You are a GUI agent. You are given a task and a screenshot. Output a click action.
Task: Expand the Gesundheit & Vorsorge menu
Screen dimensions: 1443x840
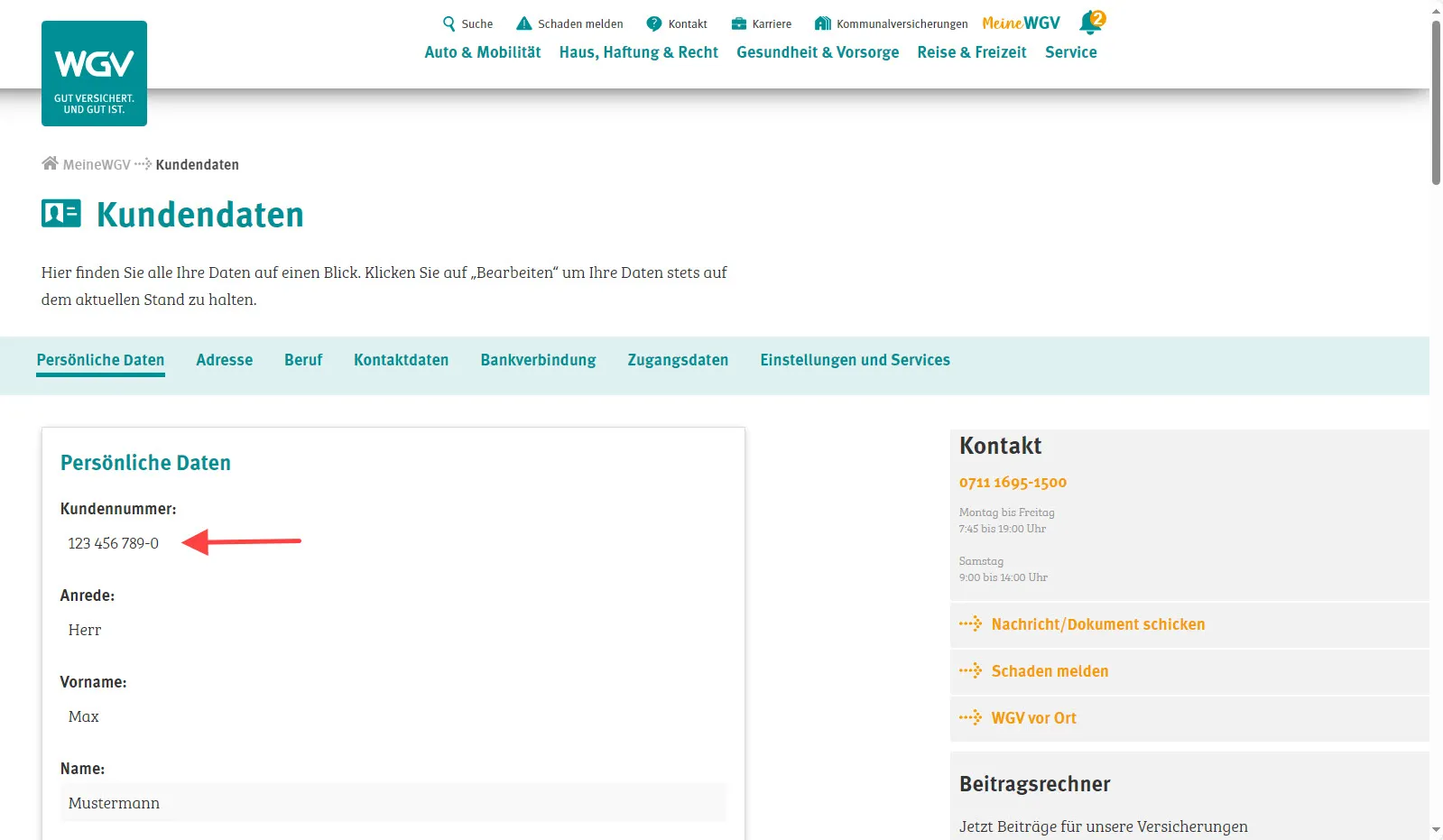point(817,52)
